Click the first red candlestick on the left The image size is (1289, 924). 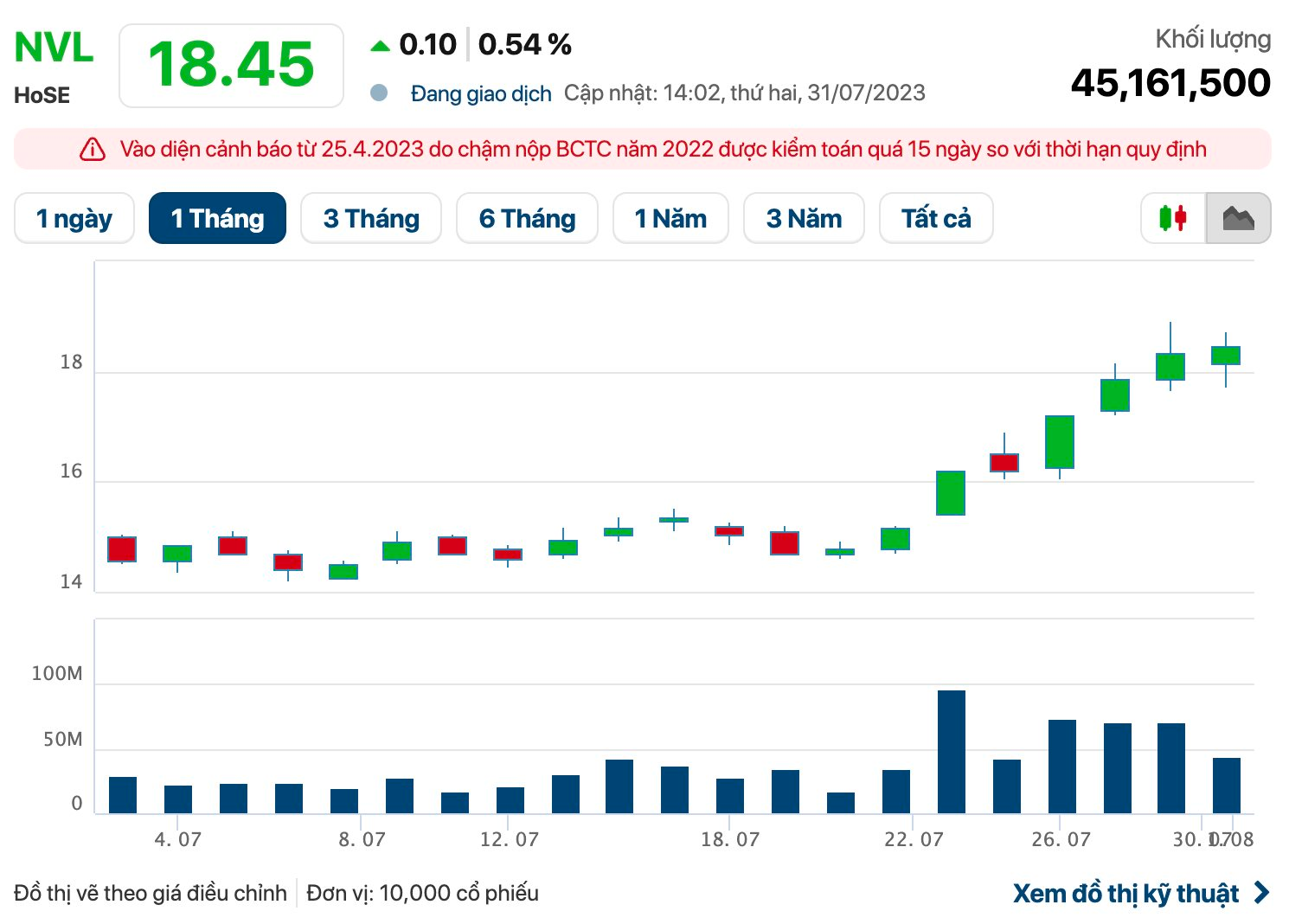click(x=122, y=549)
